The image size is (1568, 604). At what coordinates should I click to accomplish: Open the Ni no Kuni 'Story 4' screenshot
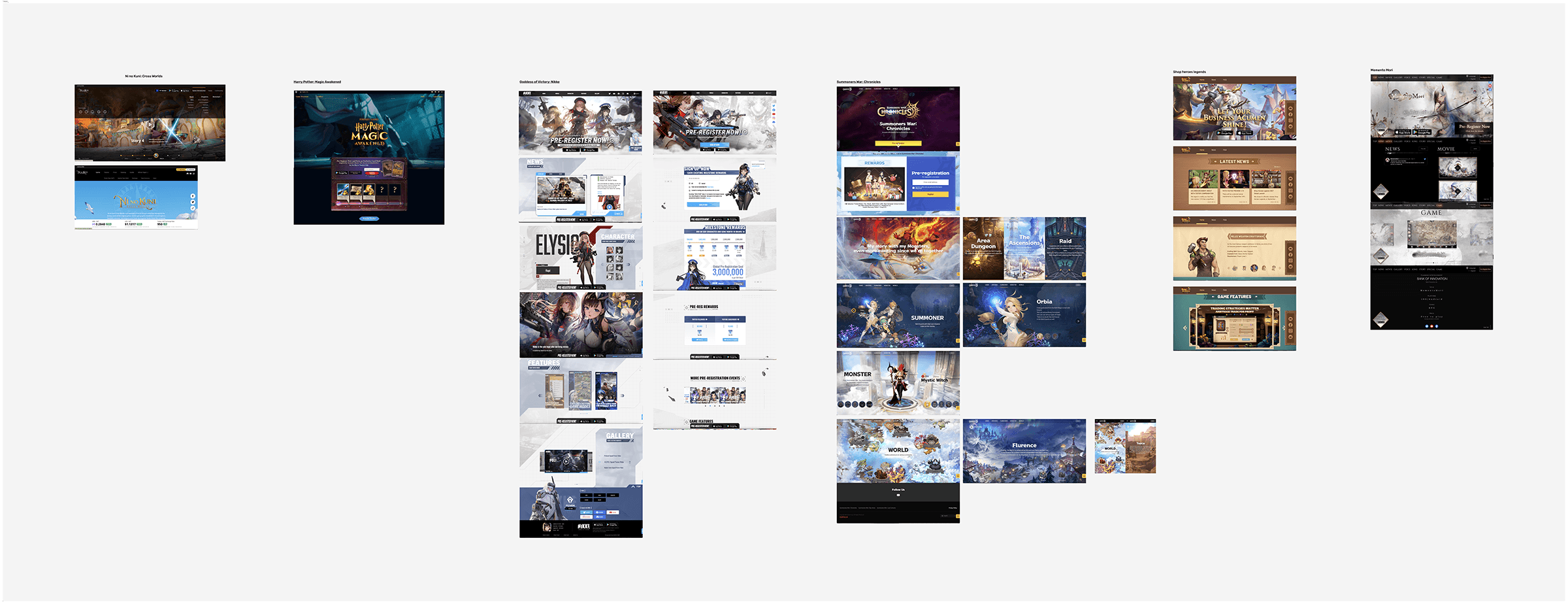pyautogui.click(x=150, y=123)
